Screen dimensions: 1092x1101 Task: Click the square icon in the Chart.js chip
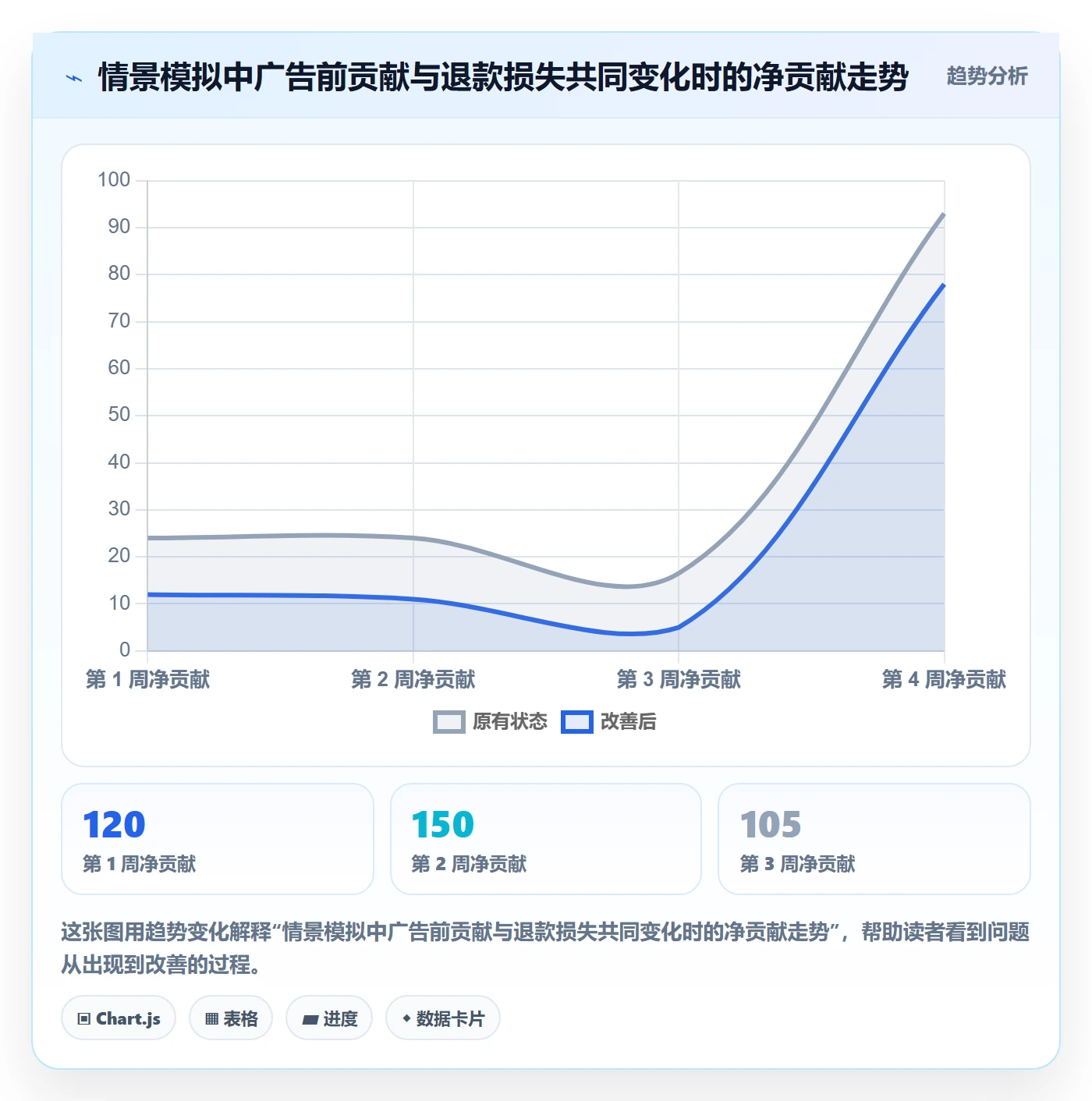[83, 1018]
